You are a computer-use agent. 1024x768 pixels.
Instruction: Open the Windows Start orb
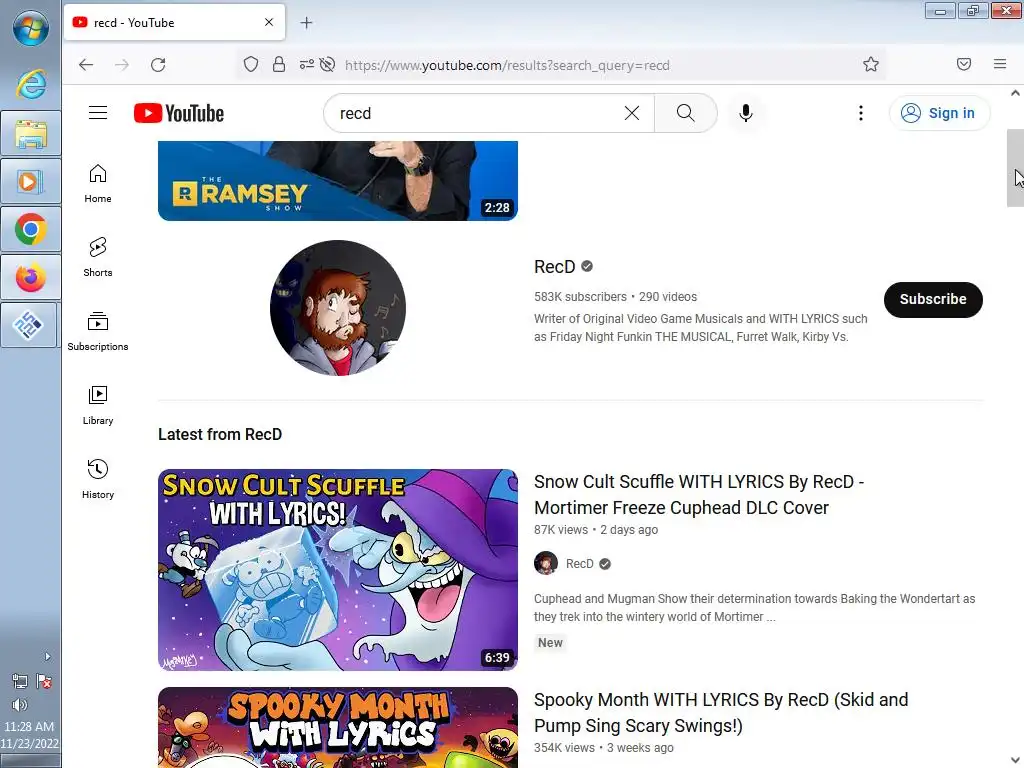(31, 28)
